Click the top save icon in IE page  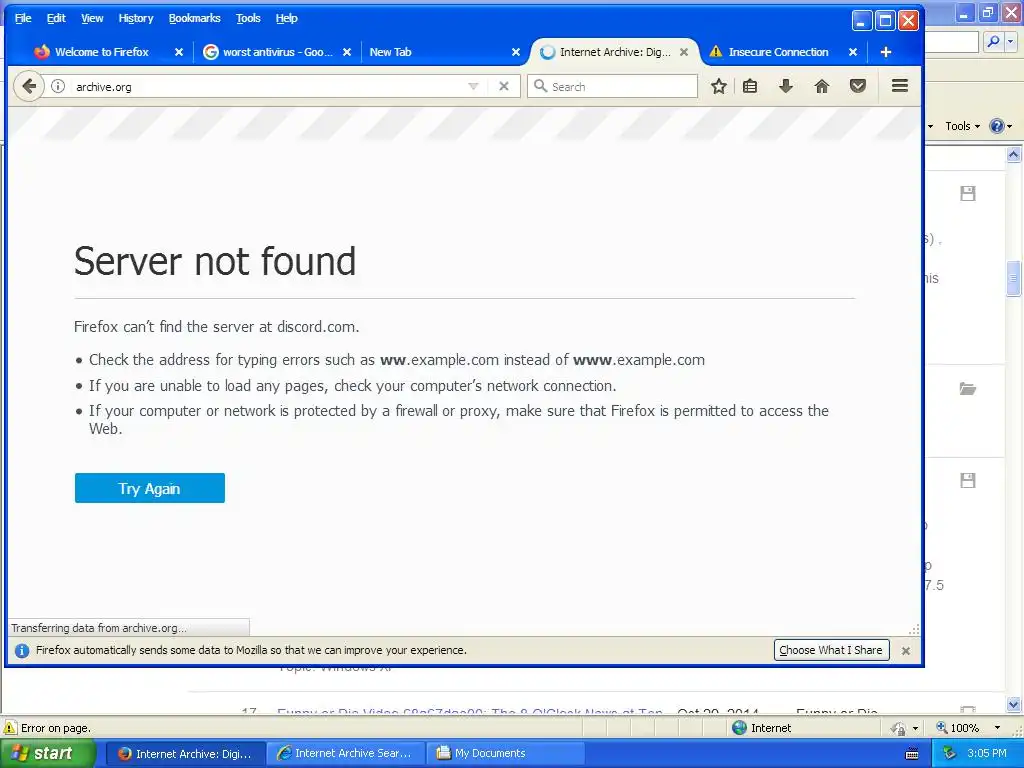[x=968, y=193]
